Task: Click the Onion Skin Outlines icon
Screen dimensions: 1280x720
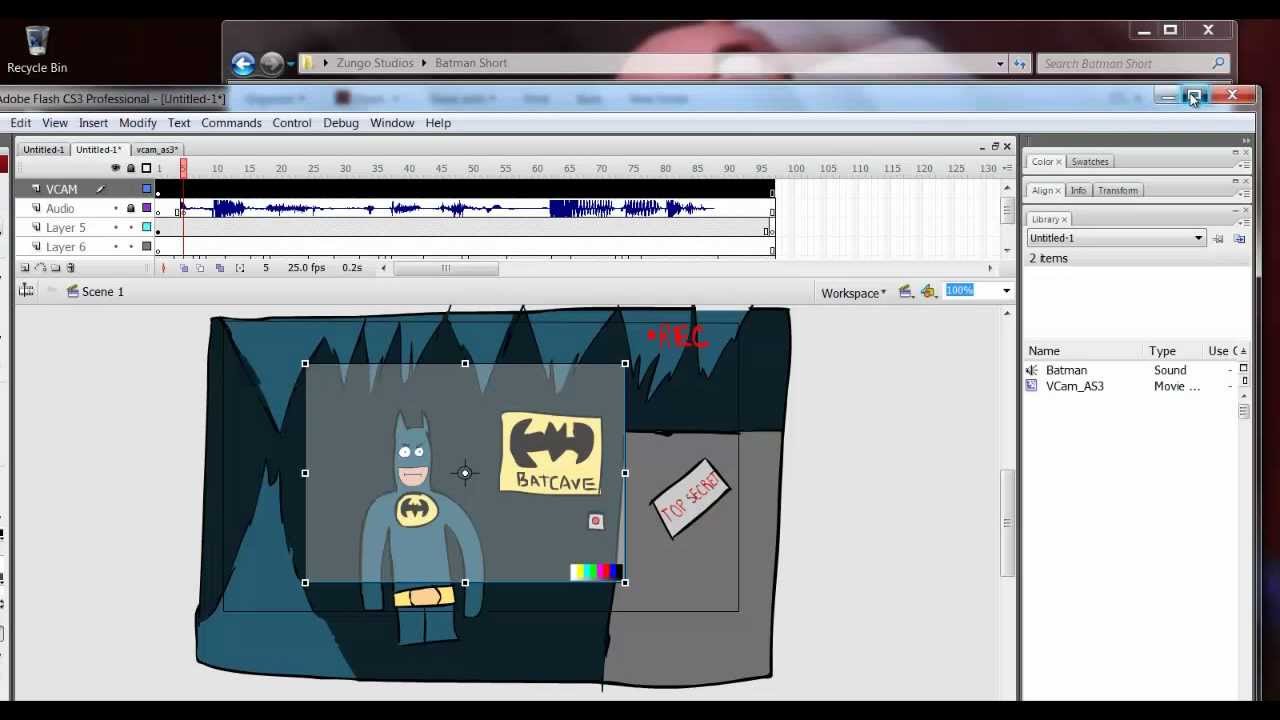Action: [x=200, y=268]
